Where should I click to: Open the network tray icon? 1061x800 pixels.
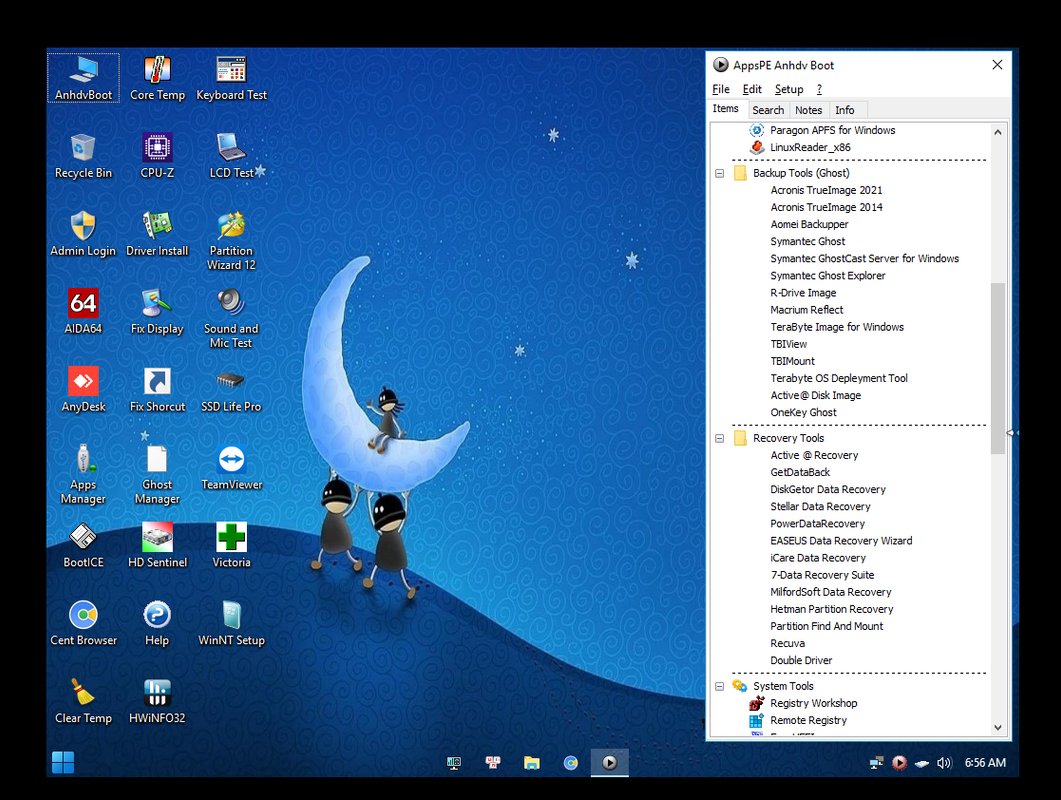click(x=876, y=763)
